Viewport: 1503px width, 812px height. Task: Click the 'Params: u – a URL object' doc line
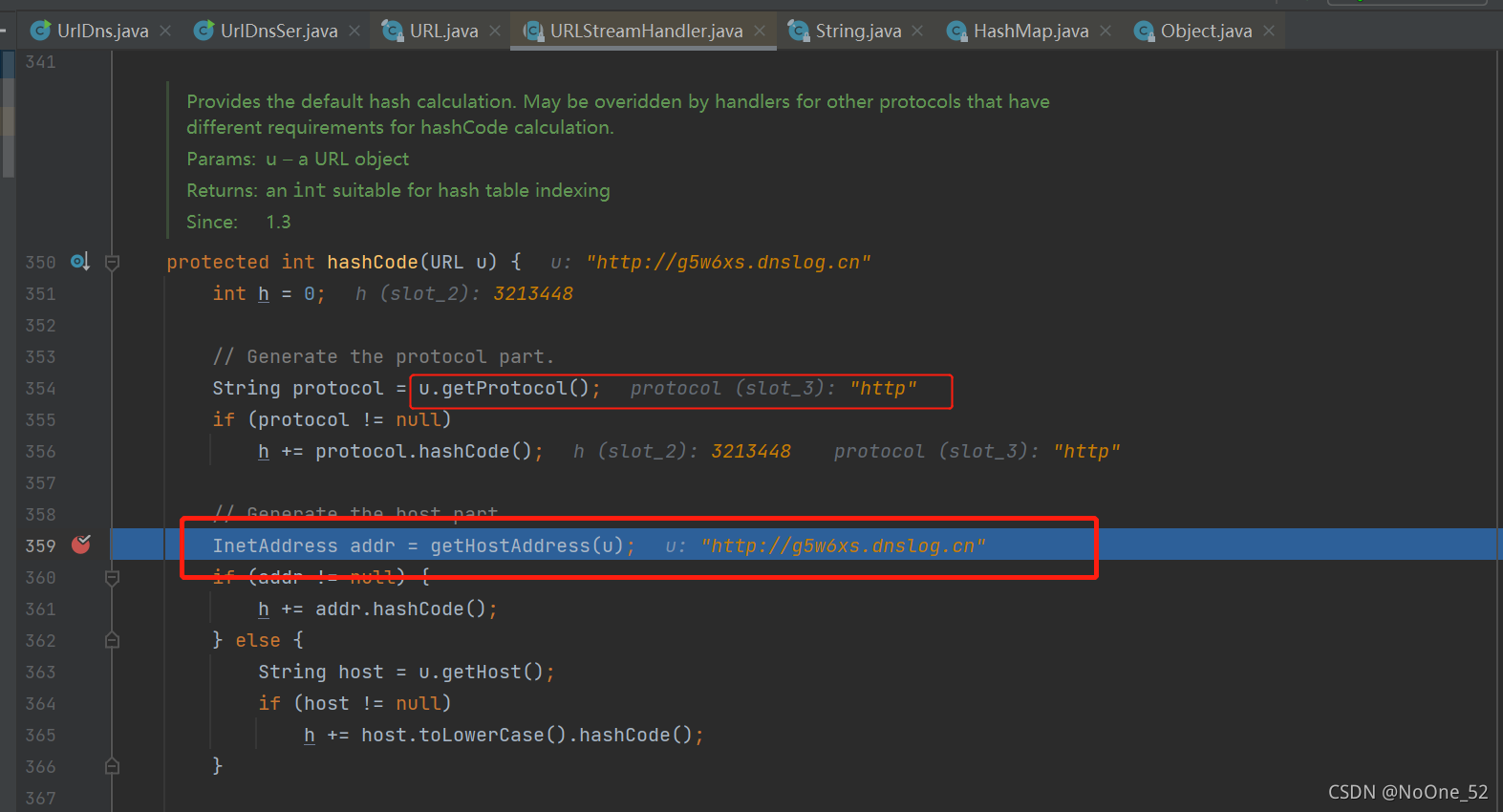297,159
